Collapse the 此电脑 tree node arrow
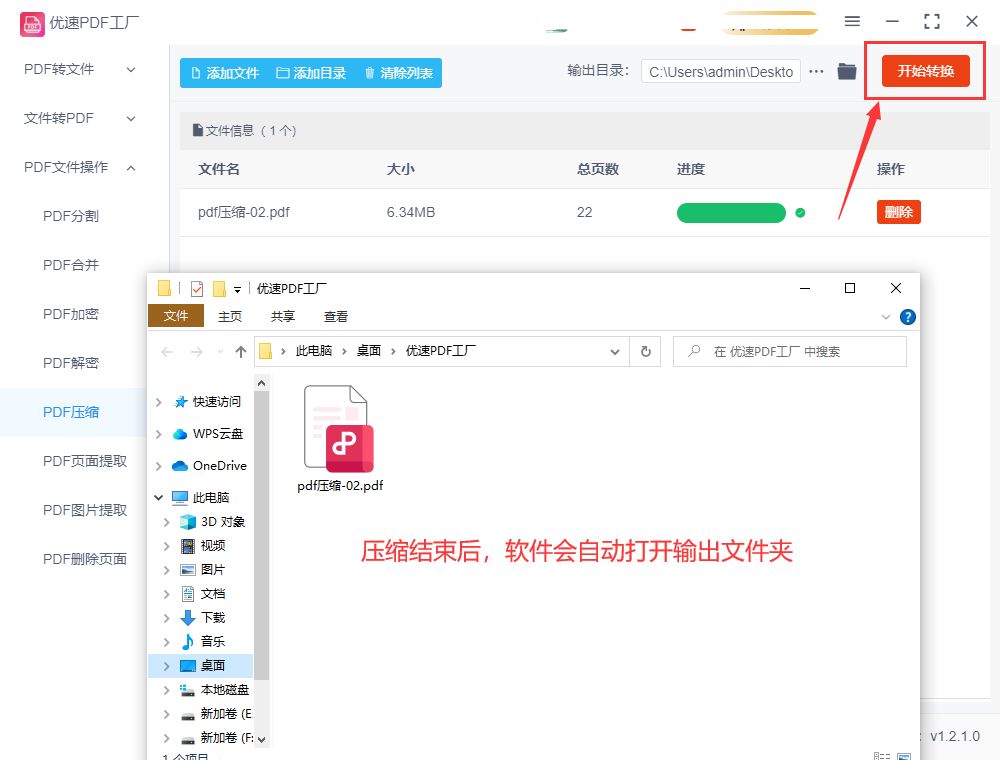1000x760 pixels. point(159,497)
